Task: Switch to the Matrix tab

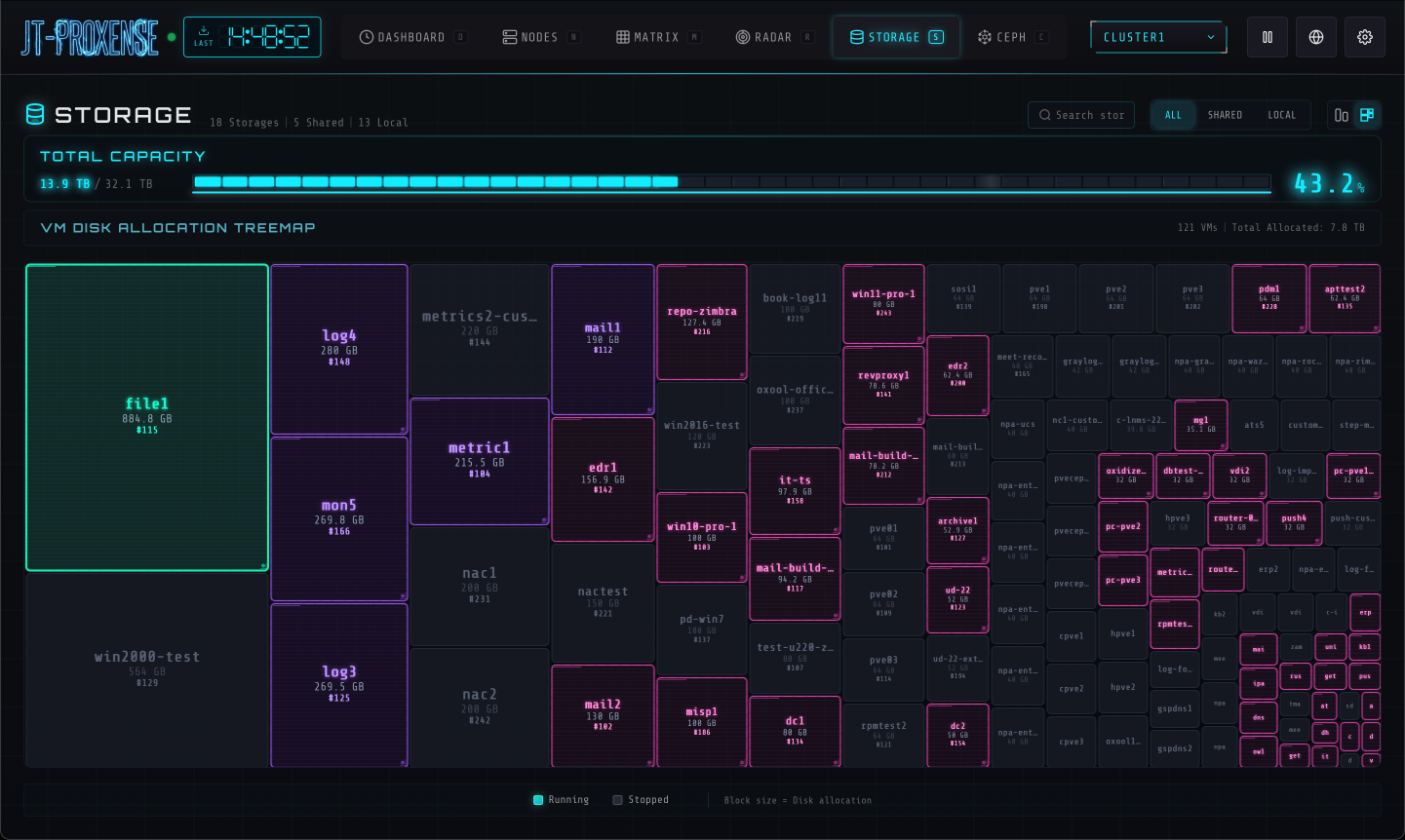Action: point(658,37)
